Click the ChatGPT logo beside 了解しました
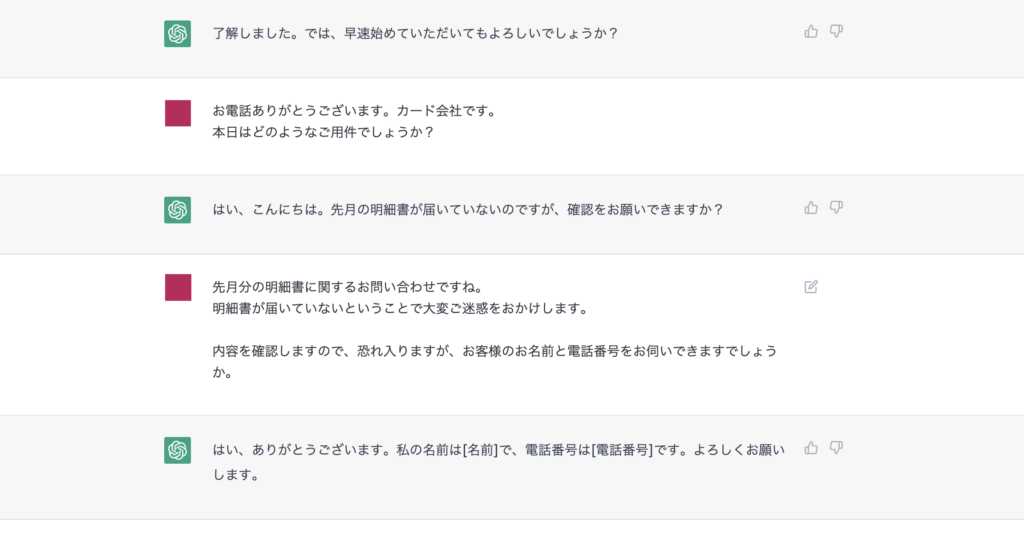This screenshot has height=538, width=1024. tap(178, 33)
